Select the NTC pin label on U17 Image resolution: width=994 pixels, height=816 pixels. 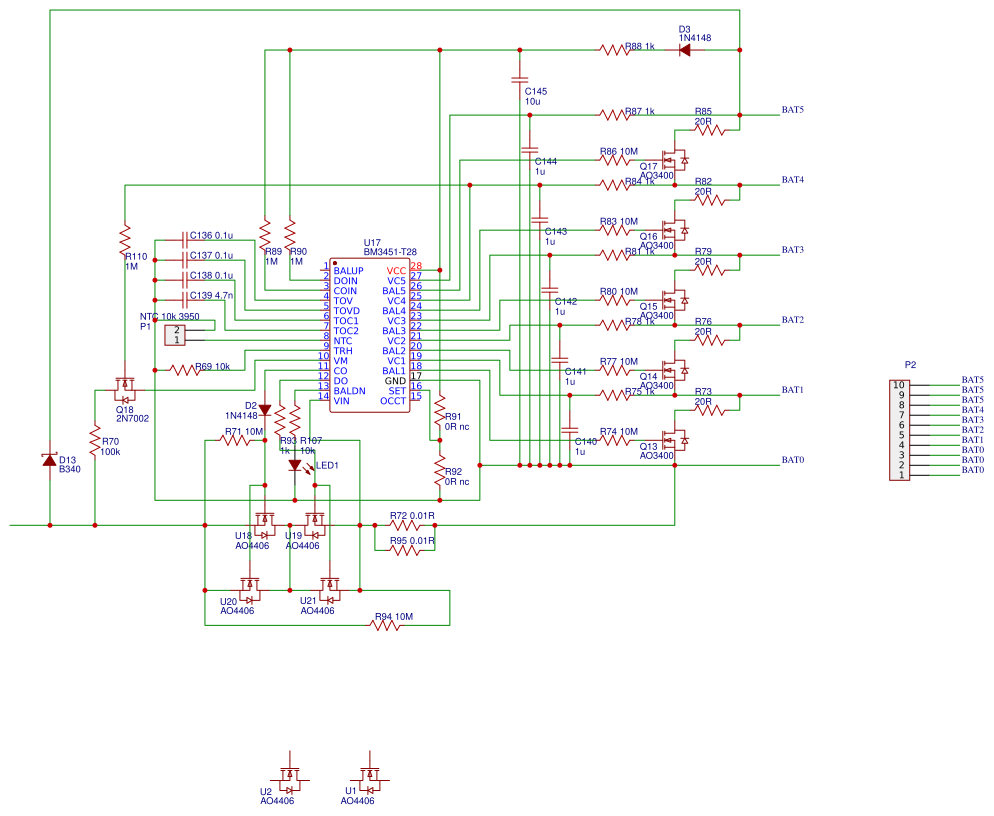tap(343, 340)
